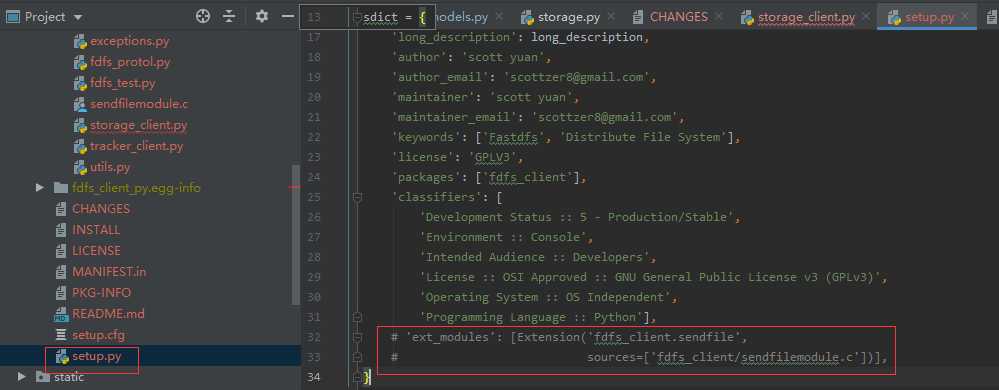Open tracker_client.py from project tree
The height and width of the screenshot is (390, 999).
click(x=136, y=146)
